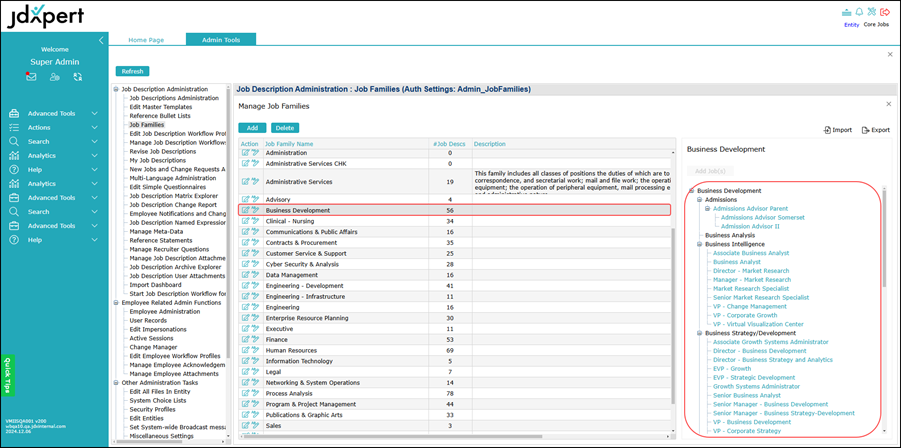Click the sync icon under Super Admin
The height and width of the screenshot is (448, 901).
pos(77,76)
